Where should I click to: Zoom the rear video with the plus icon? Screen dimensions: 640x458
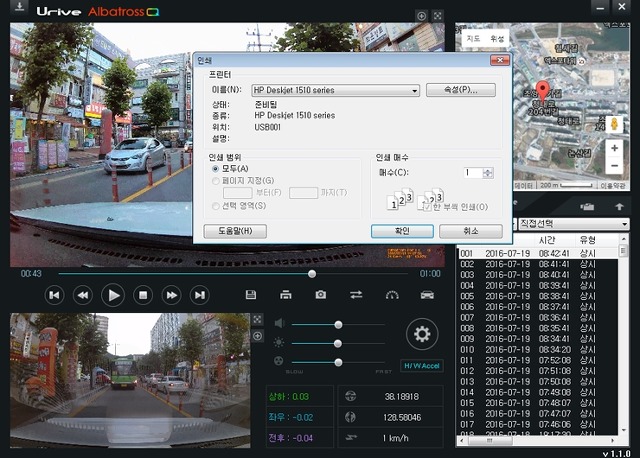click(257, 336)
